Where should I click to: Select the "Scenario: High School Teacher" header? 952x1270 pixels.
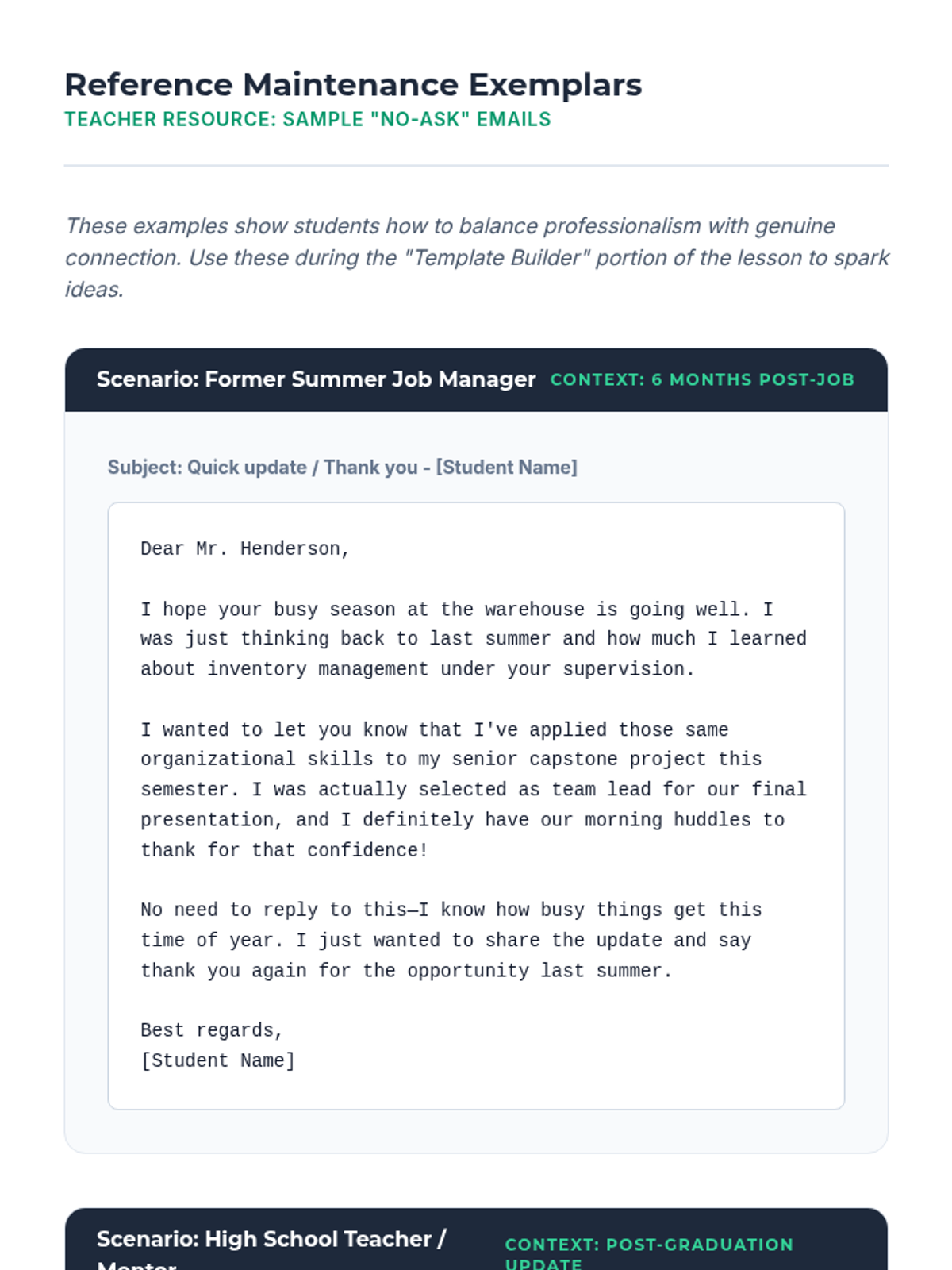coord(271,1240)
